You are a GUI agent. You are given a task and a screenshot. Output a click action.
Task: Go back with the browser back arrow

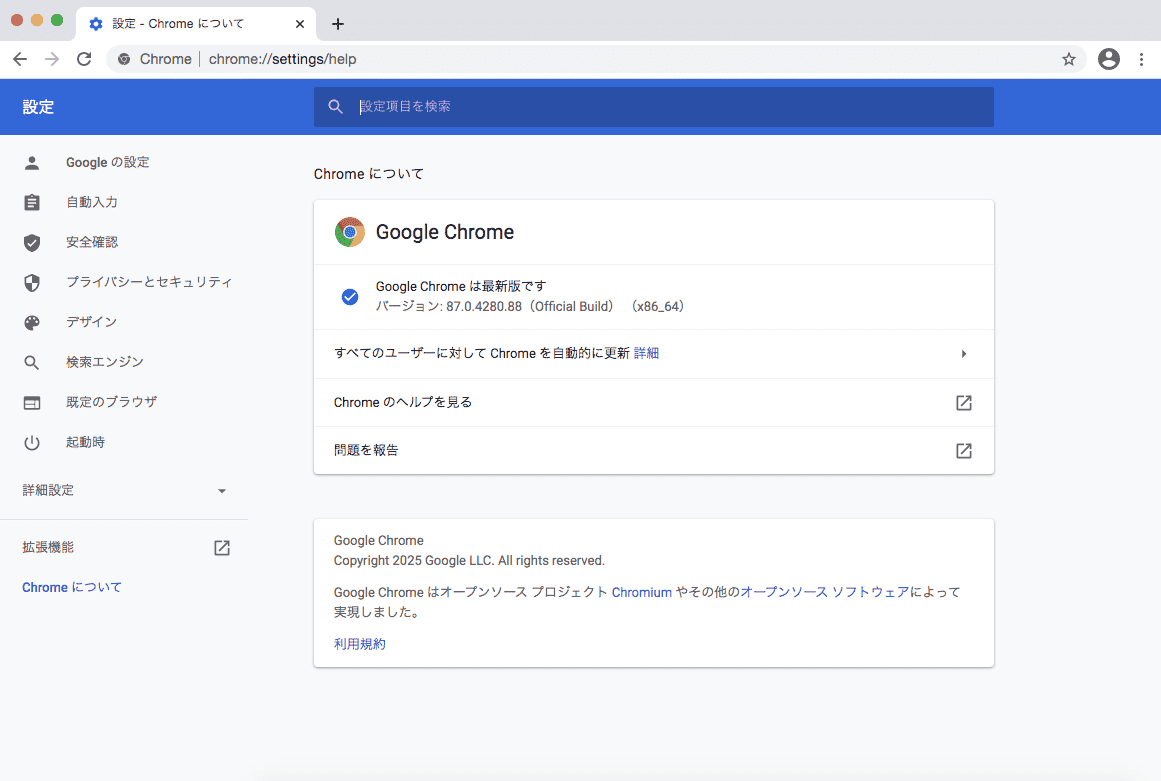[20, 59]
